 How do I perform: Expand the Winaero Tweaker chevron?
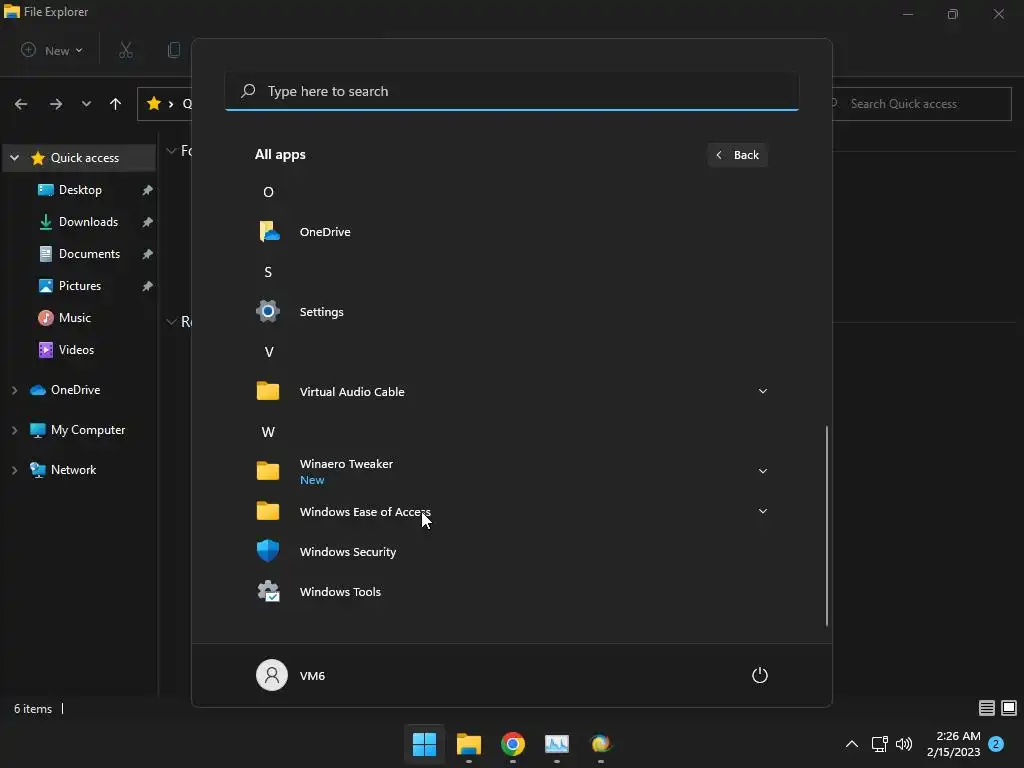tap(762, 471)
